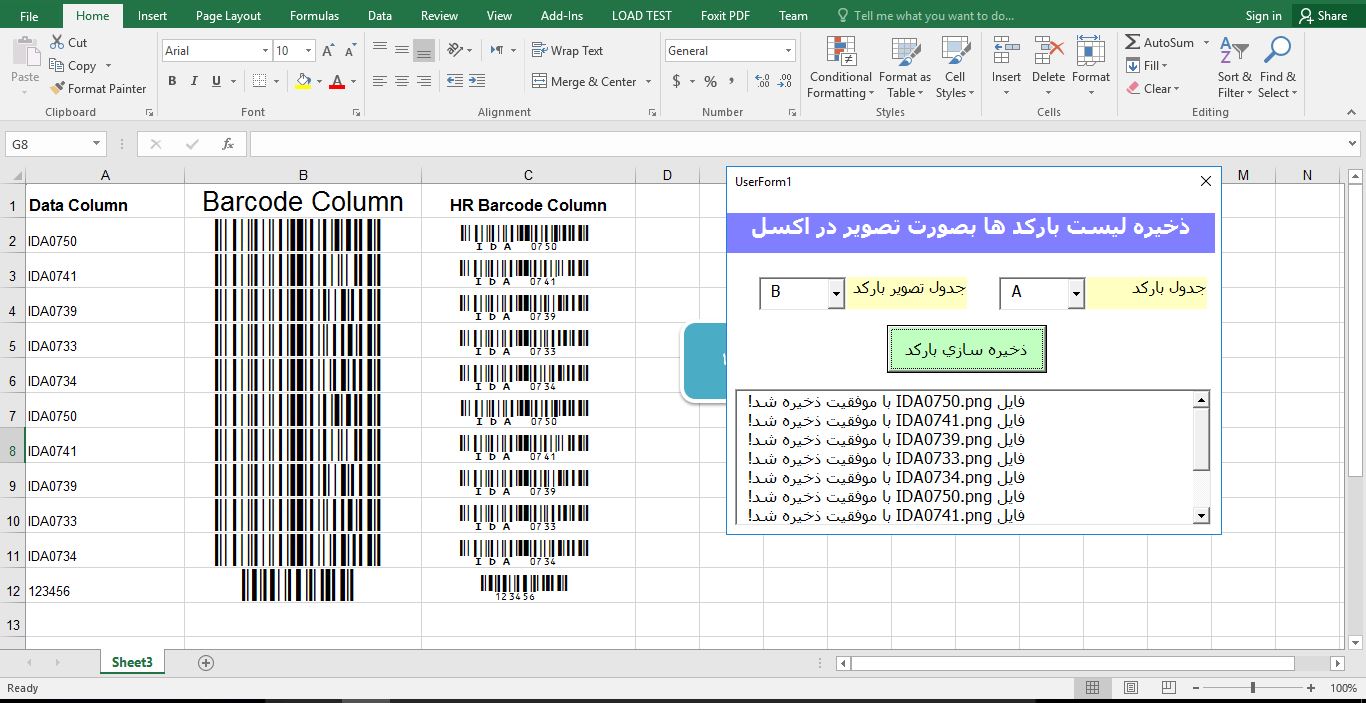This screenshot has width=1366, height=703.
Task: Switch to Page Layout view icon
Action: pos(1131,688)
